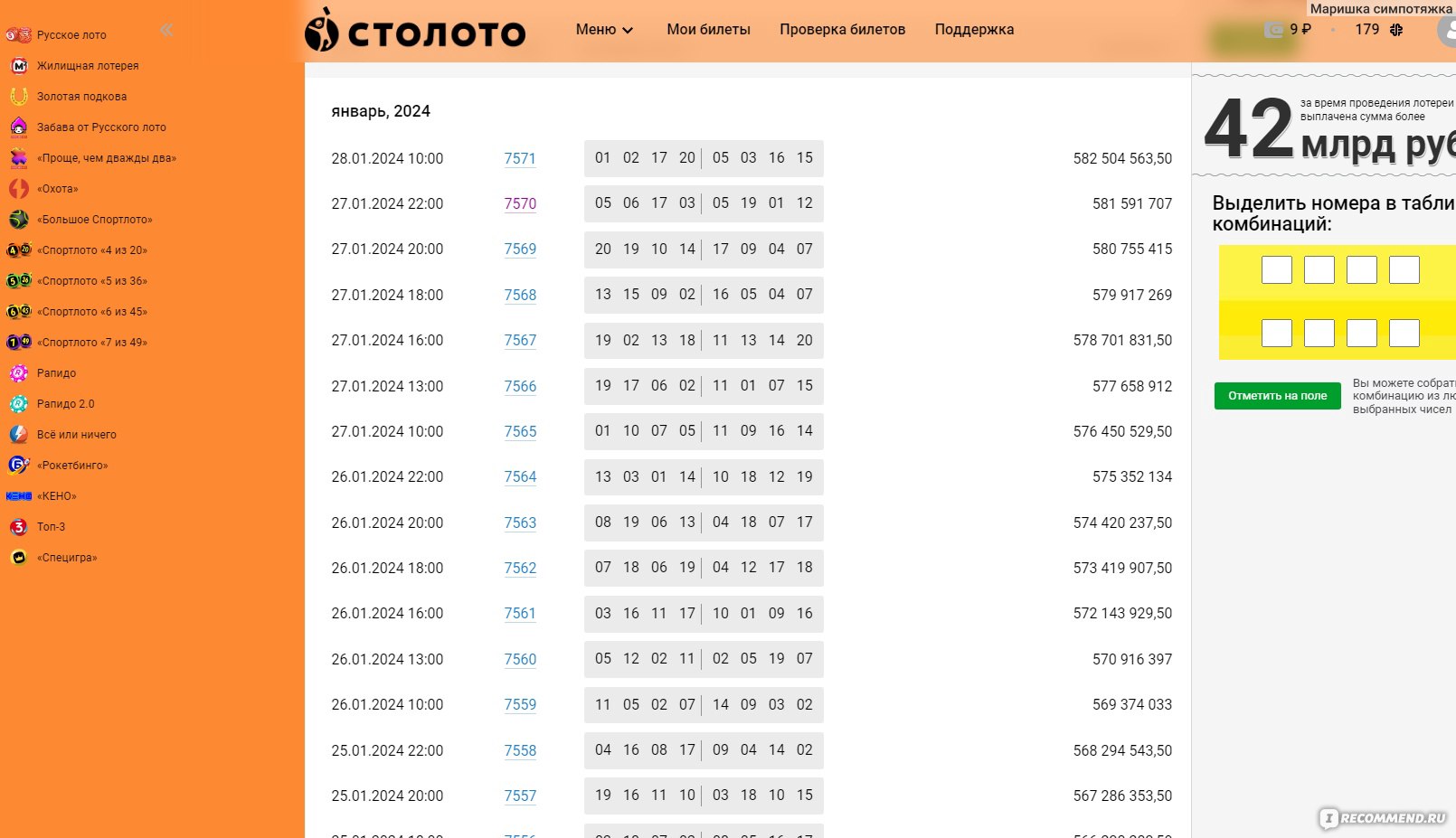This screenshot has height=838, width=1456.
Task: Open draw number 7558
Action: 520,751
